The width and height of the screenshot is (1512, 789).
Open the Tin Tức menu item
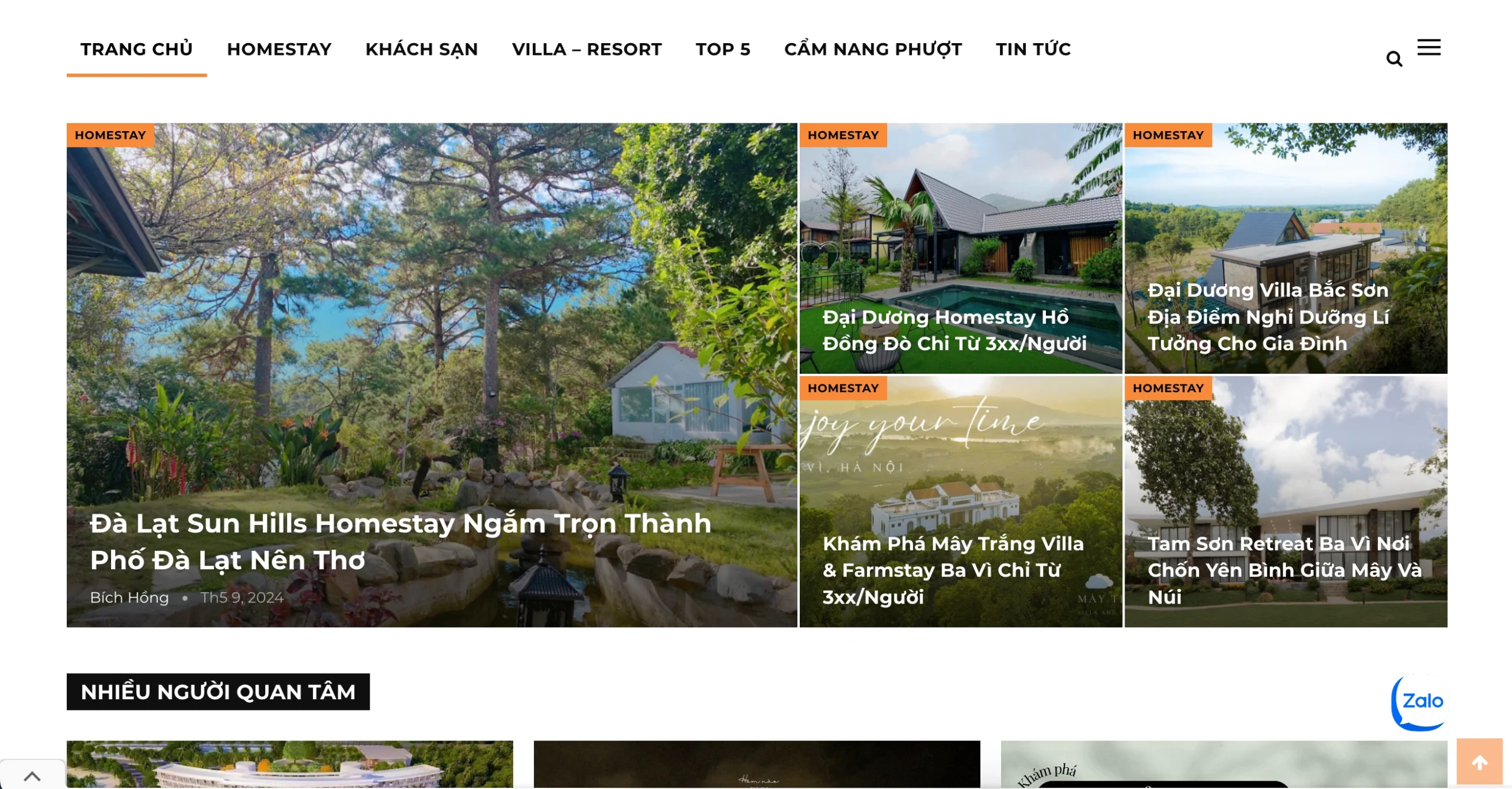[x=1033, y=49]
